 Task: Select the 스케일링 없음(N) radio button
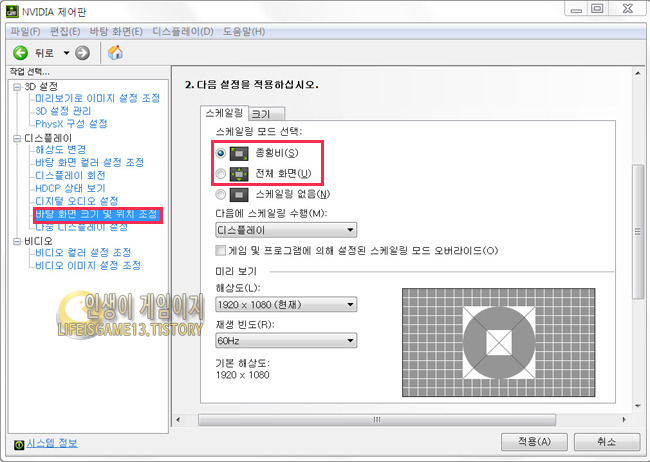(x=221, y=194)
